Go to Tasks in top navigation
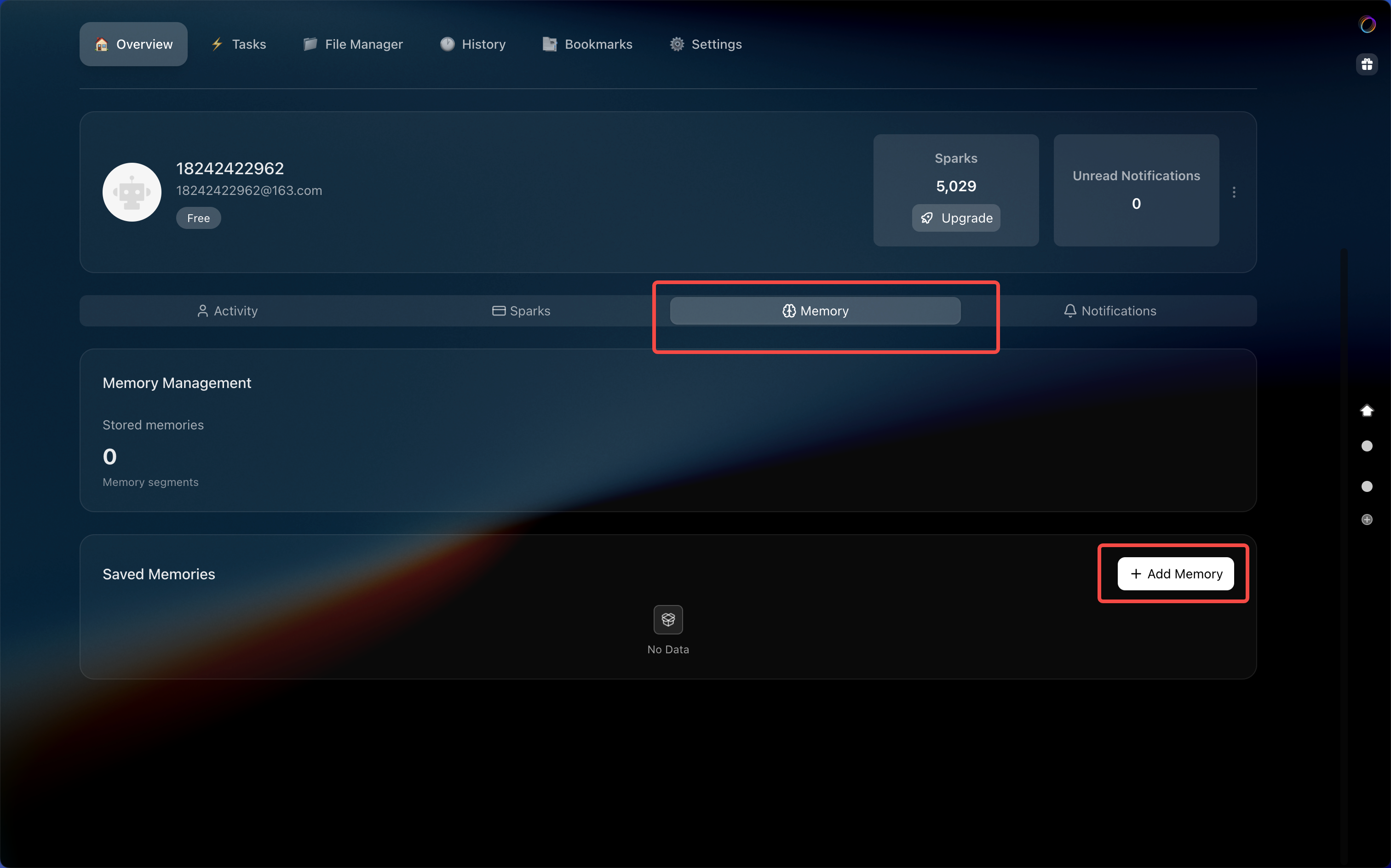The width and height of the screenshot is (1391, 868). 238,44
